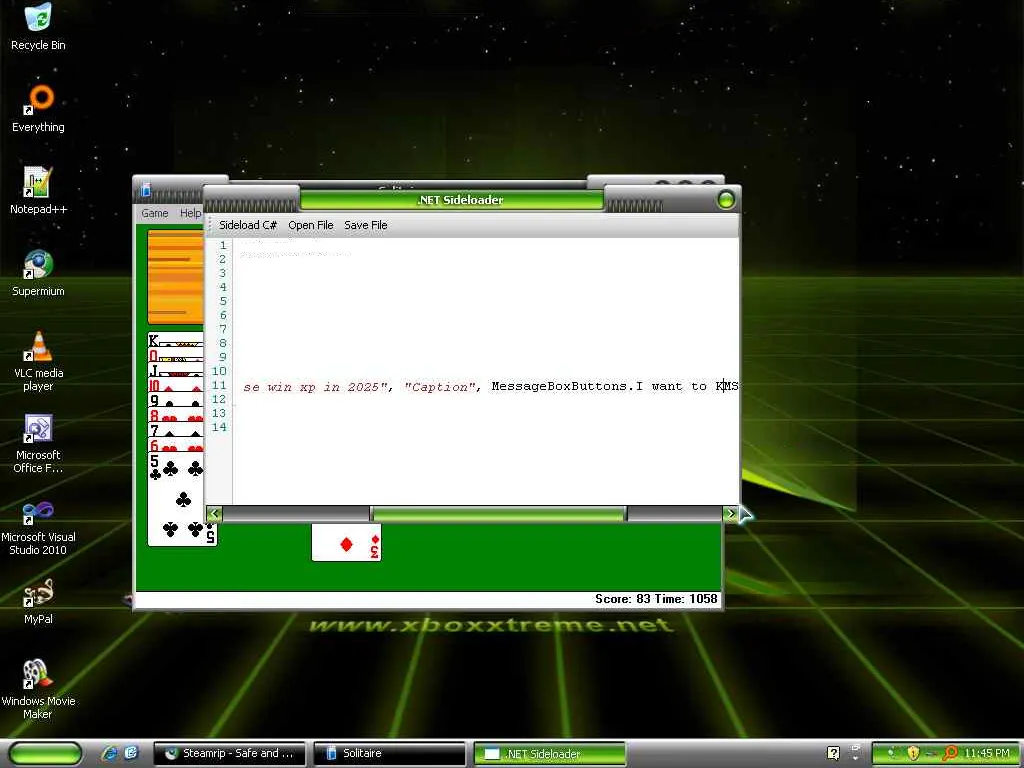Viewport: 1024px width, 768px height.
Task: Click the 3 of diamonds card in Solitaire
Action: click(x=346, y=542)
